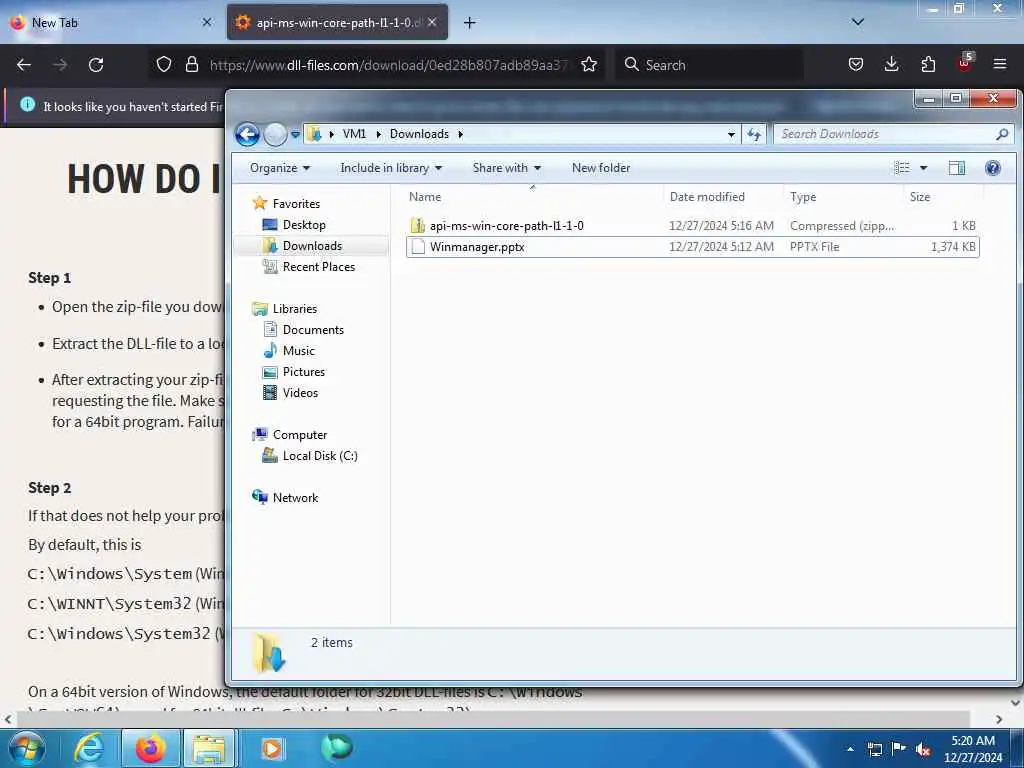
Task: Open Include in library menu
Action: pyautogui.click(x=391, y=168)
